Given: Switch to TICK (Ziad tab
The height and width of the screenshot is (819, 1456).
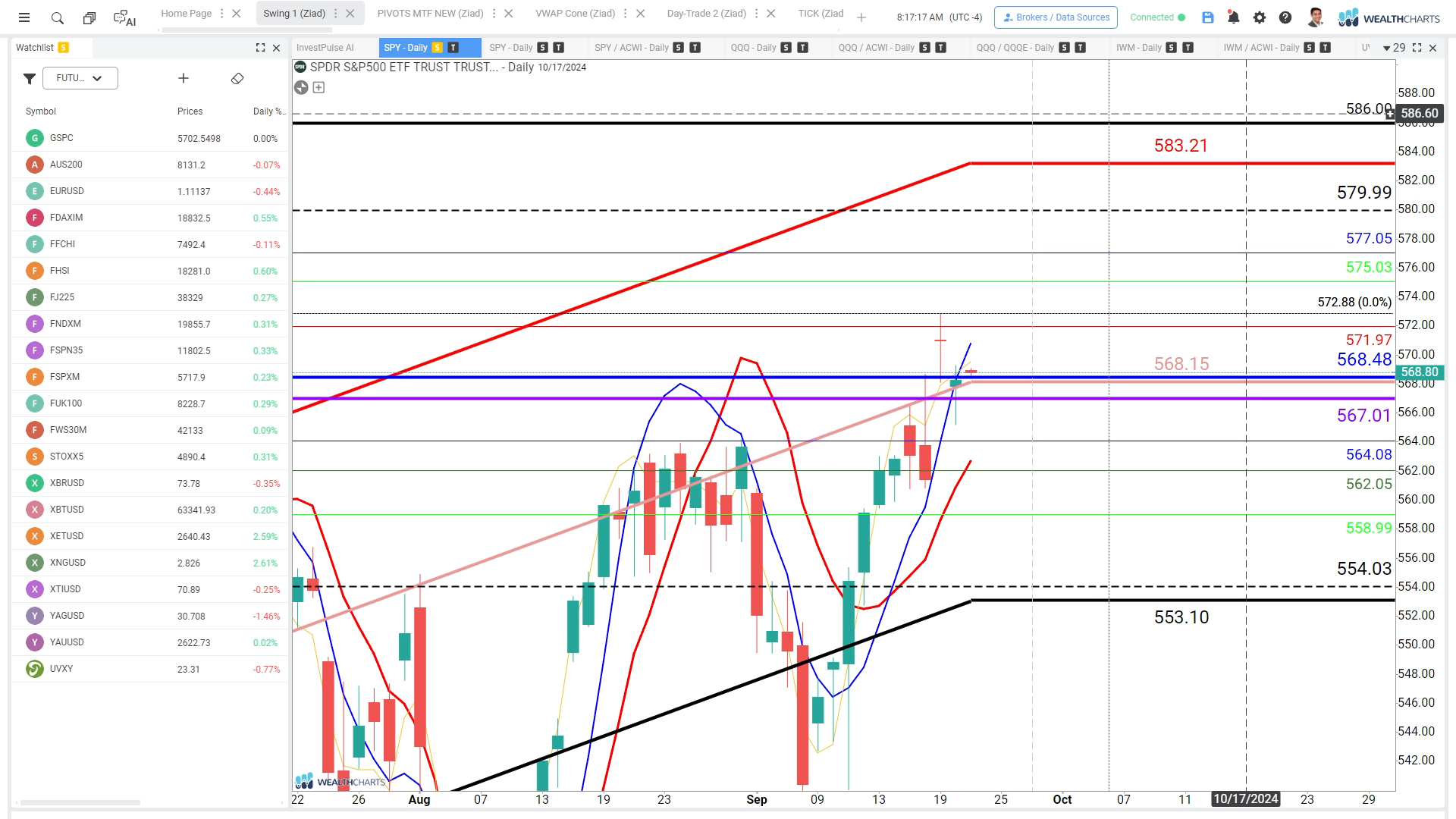Looking at the screenshot, I should tap(821, 14).
